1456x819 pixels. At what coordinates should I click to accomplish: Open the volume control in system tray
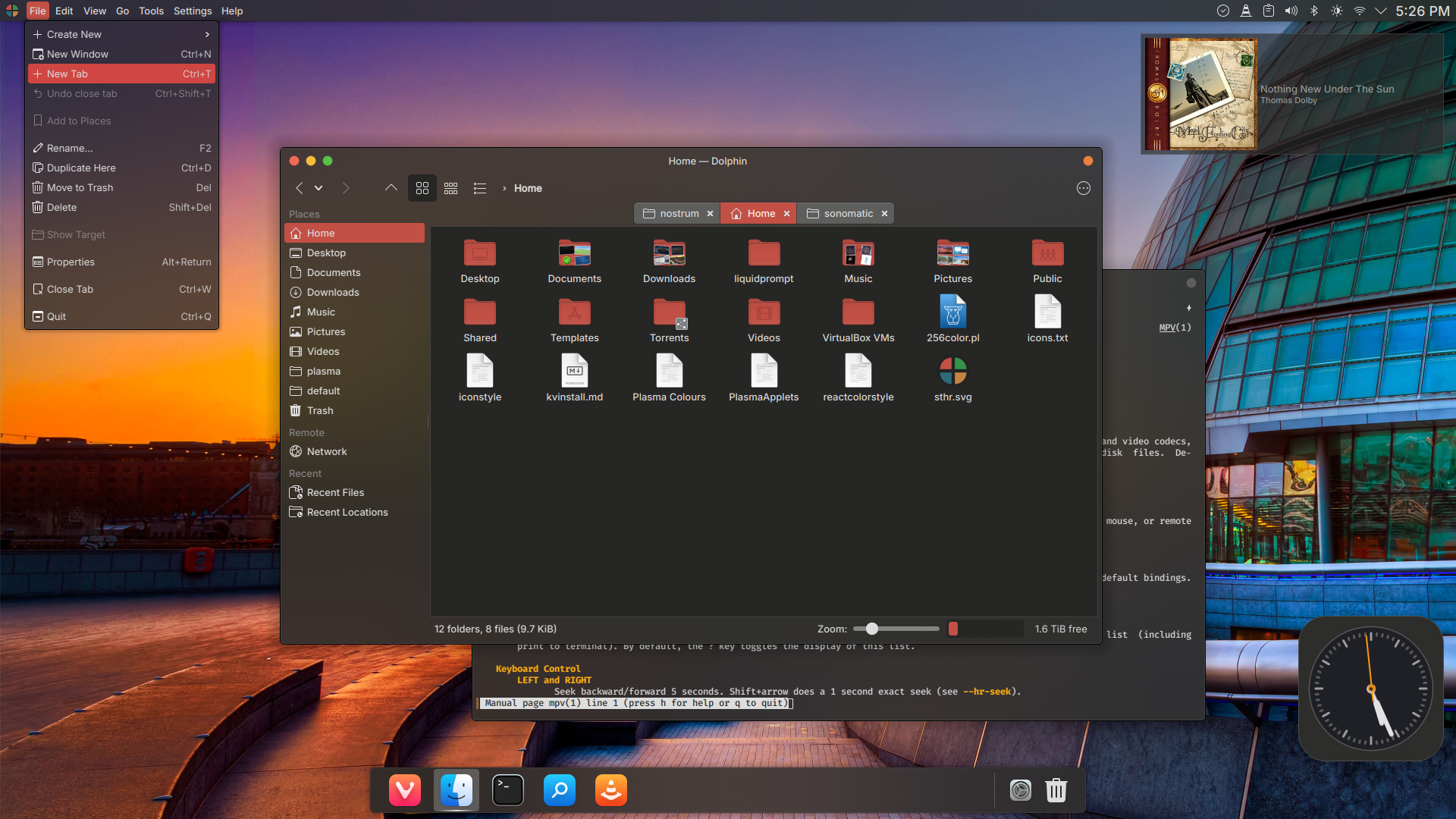click(x=1291, y=11)
